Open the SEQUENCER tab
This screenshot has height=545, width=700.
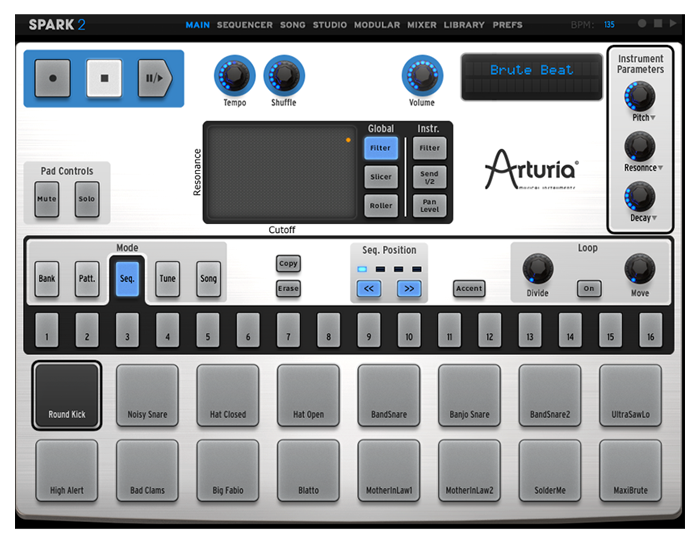[245, 25]
